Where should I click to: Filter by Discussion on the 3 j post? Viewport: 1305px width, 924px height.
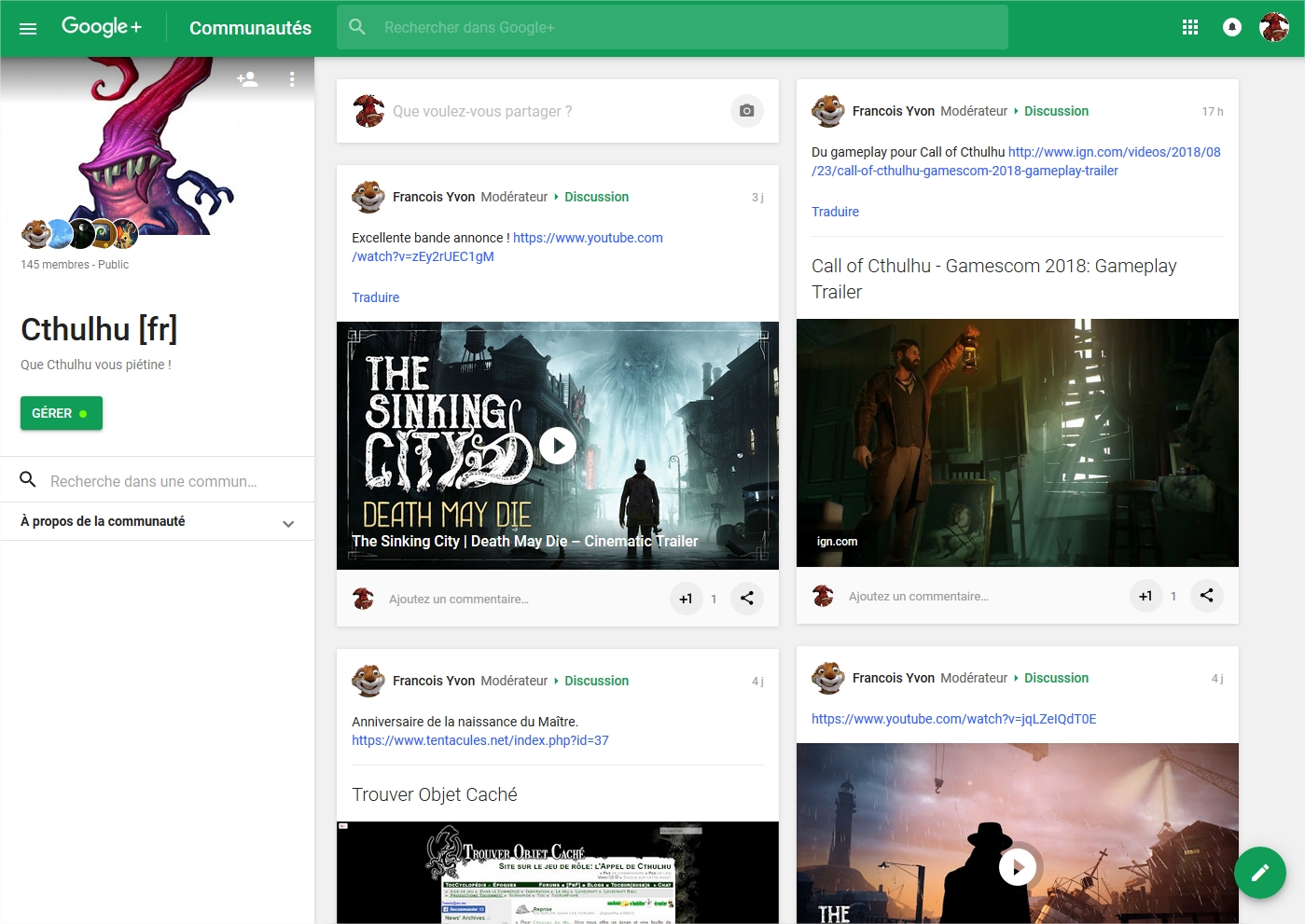pos(596,197)
